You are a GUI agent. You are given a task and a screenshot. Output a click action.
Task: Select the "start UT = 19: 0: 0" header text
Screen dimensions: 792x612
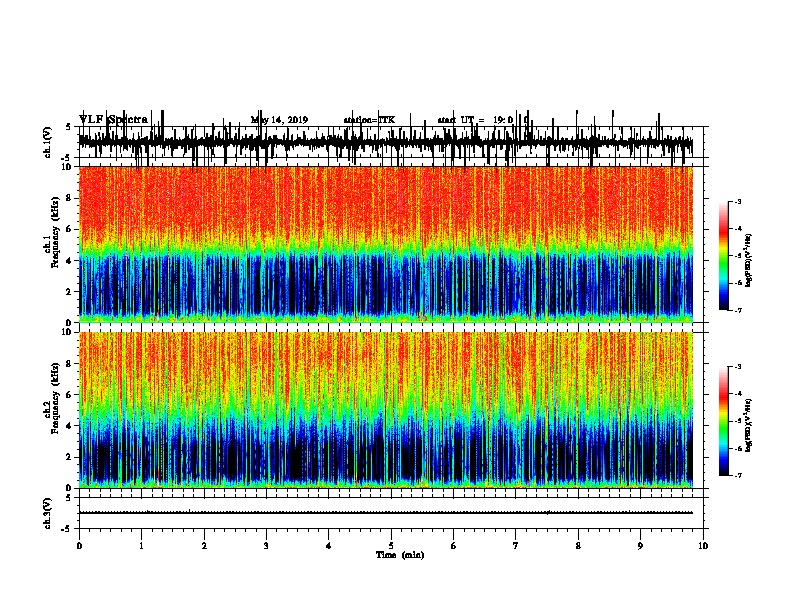(x=483, y=120)
